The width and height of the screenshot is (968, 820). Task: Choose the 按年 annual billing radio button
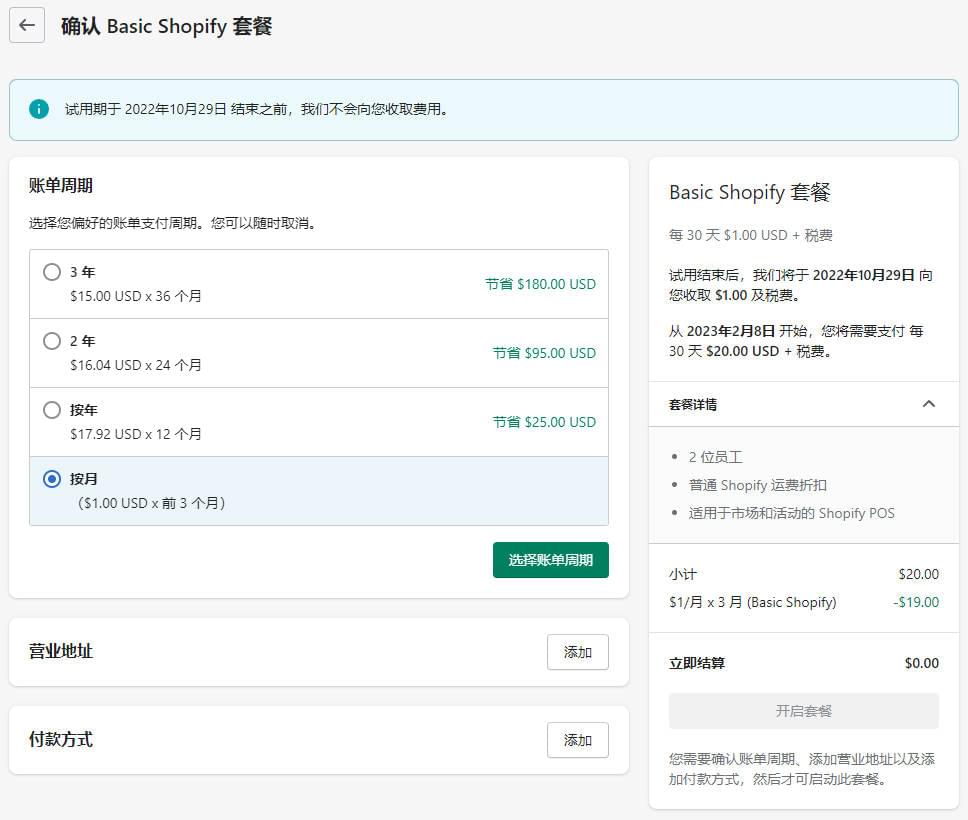click(52, 410)
